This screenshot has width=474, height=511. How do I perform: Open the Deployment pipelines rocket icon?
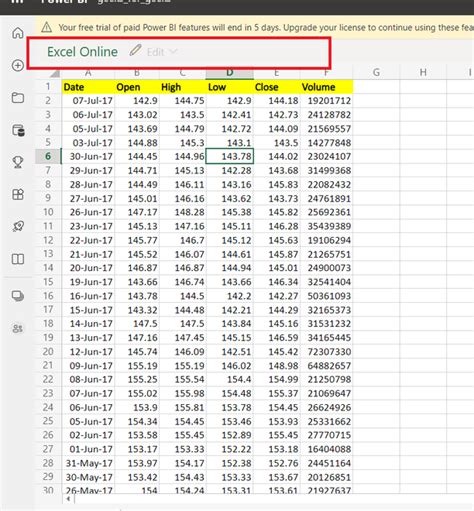[18, 227]
